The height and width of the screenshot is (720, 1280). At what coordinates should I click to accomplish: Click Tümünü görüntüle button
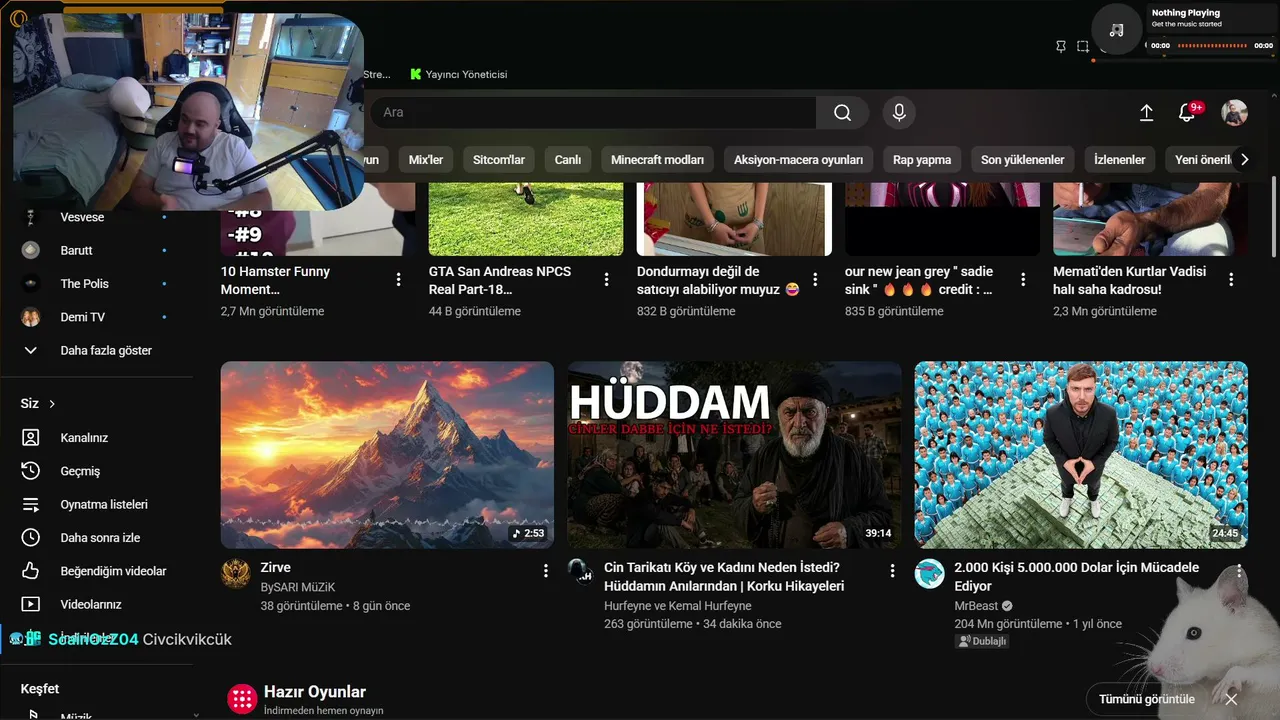(1147, 699)
